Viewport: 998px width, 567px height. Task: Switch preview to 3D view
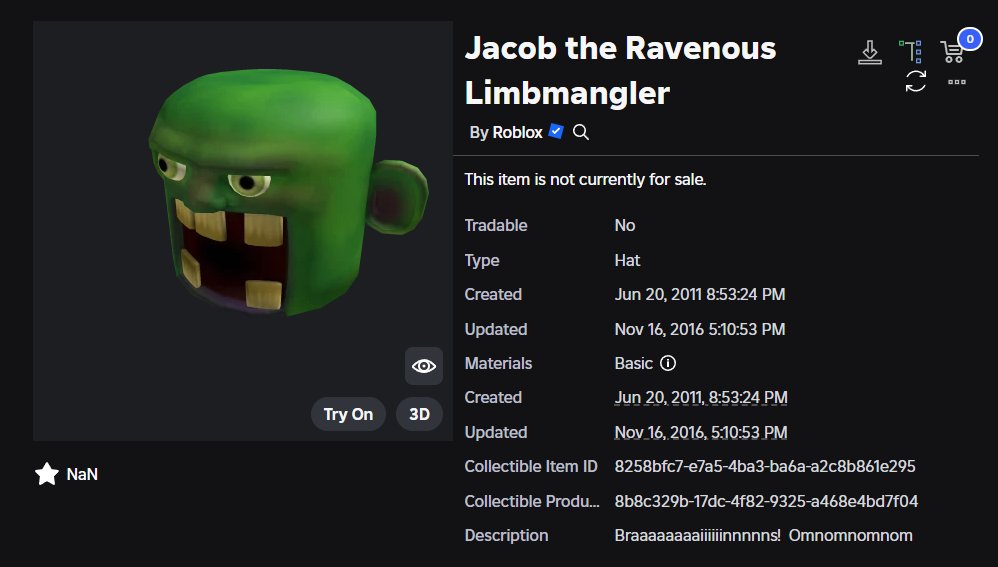[x=419, y=414]
